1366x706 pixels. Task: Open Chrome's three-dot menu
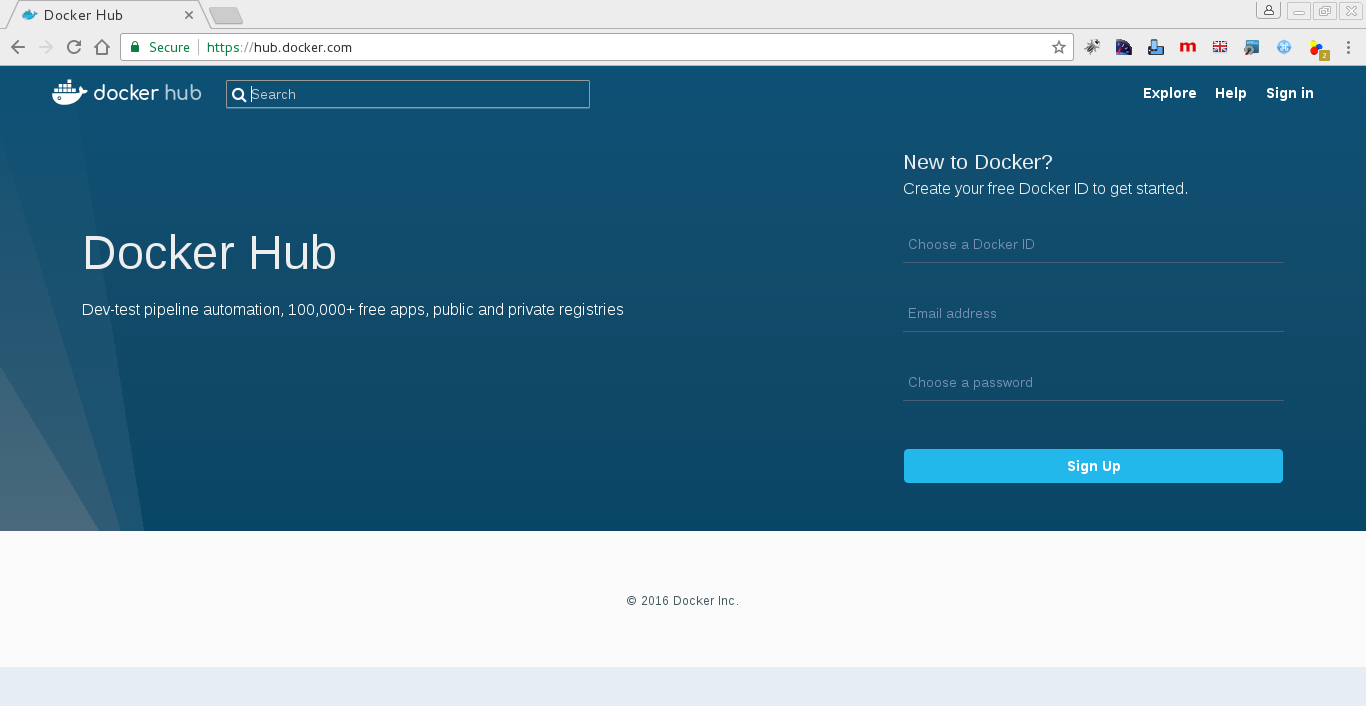tap(1349, 47)
